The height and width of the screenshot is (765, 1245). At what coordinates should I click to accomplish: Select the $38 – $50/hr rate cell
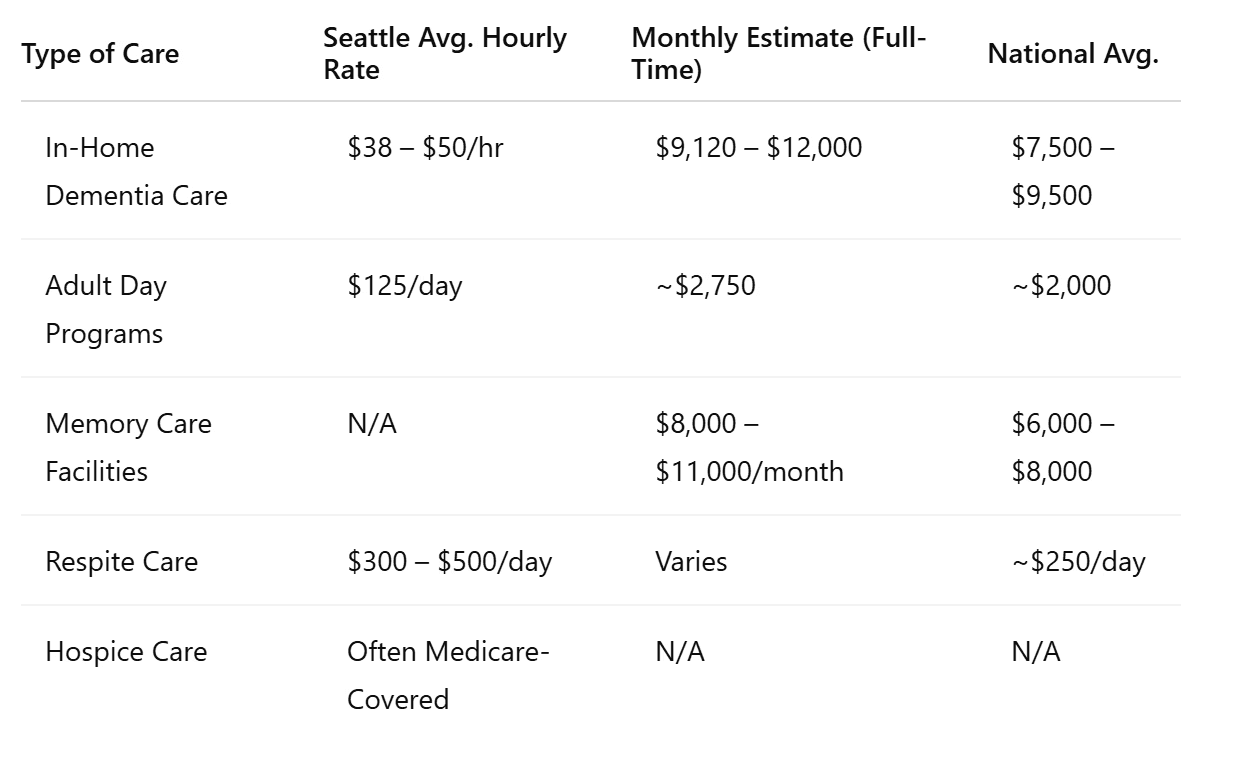tap(425, 148)
